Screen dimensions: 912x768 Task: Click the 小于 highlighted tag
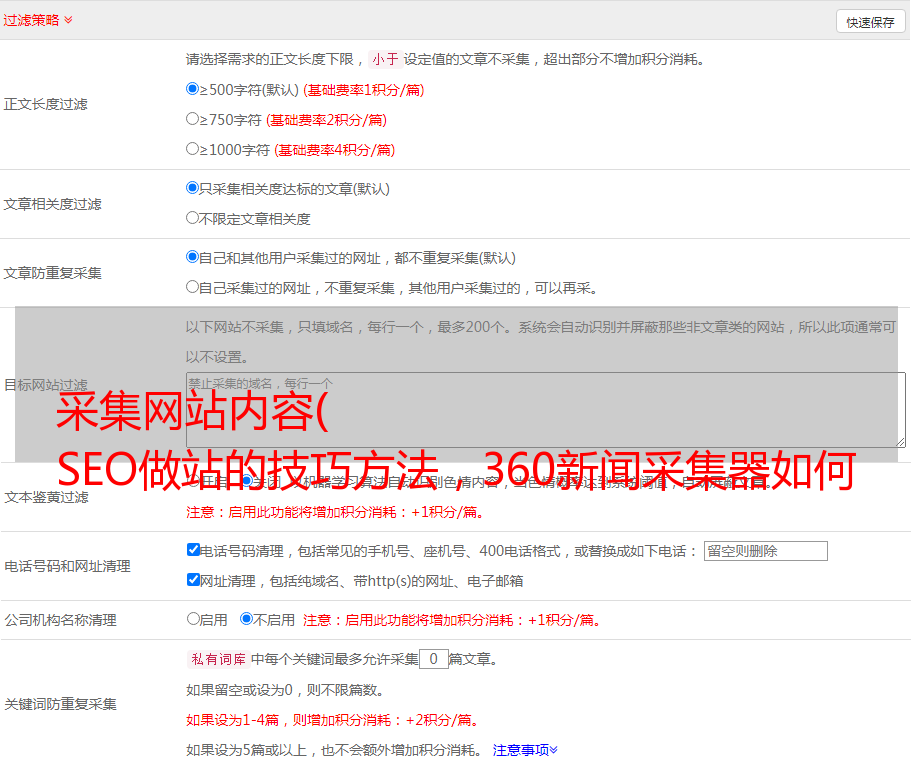(385, 59)
